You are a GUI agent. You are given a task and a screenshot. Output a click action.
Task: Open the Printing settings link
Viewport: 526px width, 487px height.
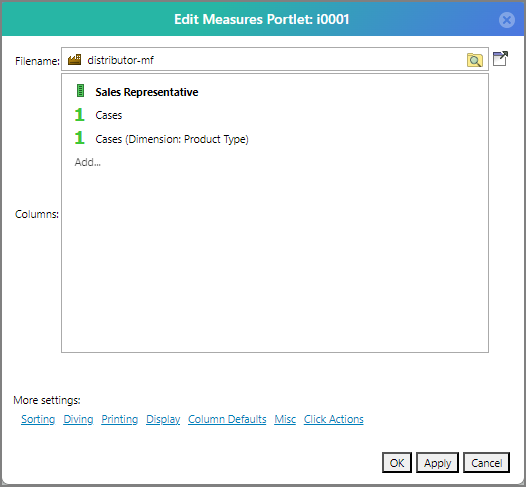click(119, 419)
